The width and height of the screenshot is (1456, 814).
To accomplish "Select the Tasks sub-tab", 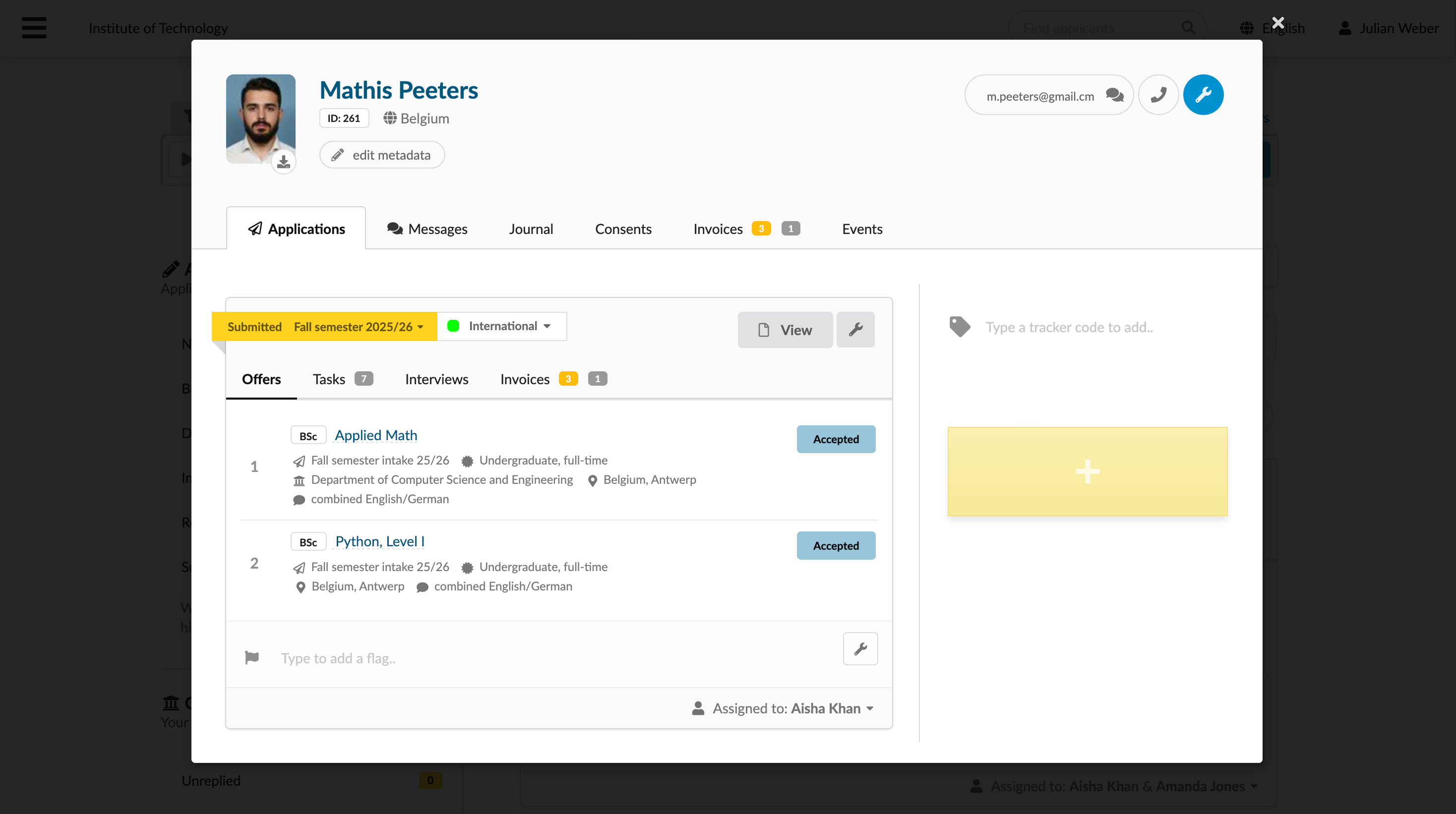I will click(x=343, y=379).
